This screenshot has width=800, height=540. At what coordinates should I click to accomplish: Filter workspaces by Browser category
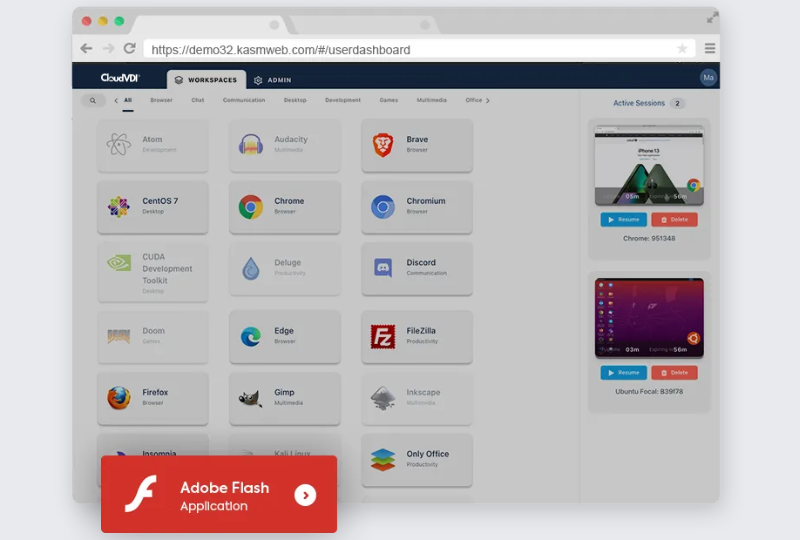[x=161, y=101]
